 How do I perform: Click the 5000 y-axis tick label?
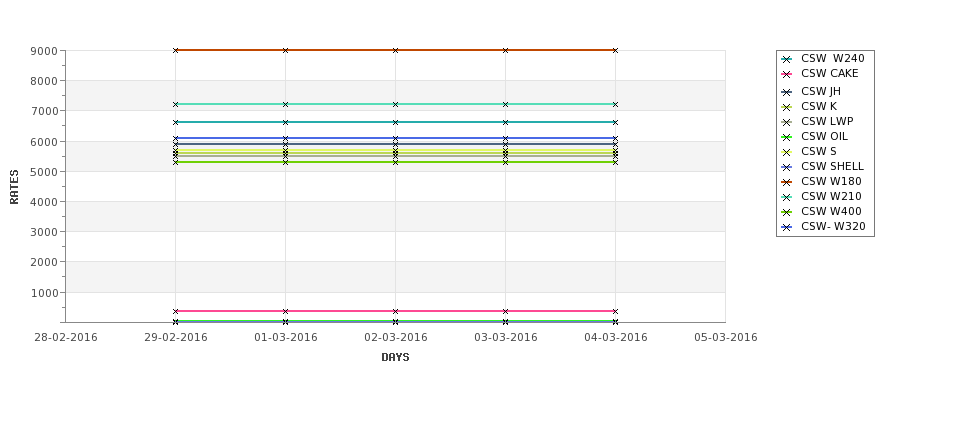(x=44, y=172)
